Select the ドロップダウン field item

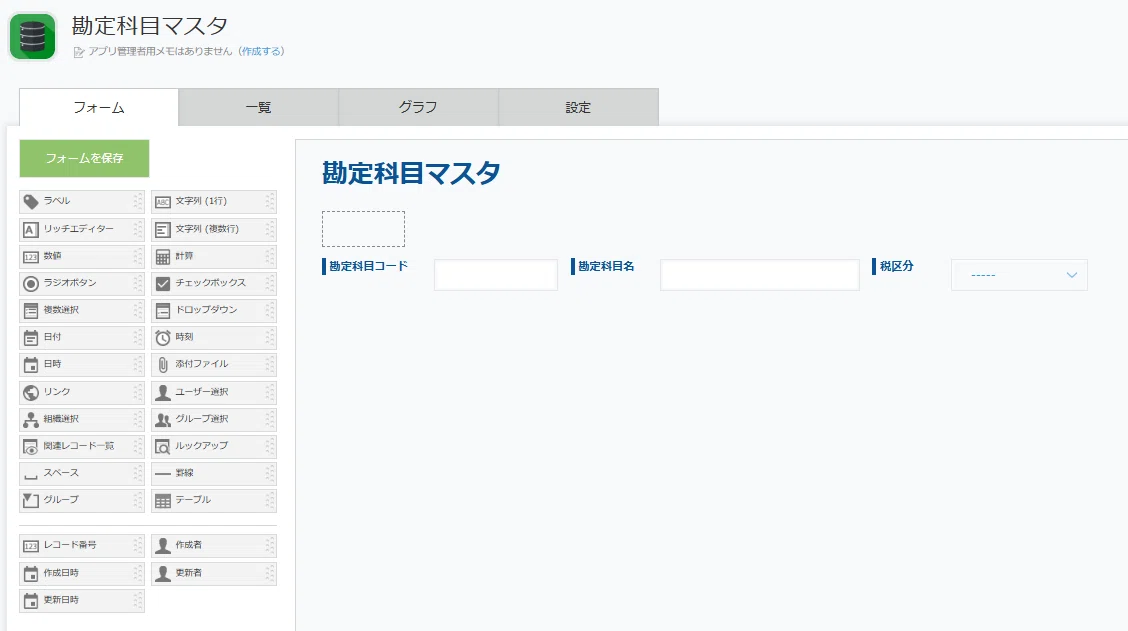pyautogui.click(x=214, y=311)
